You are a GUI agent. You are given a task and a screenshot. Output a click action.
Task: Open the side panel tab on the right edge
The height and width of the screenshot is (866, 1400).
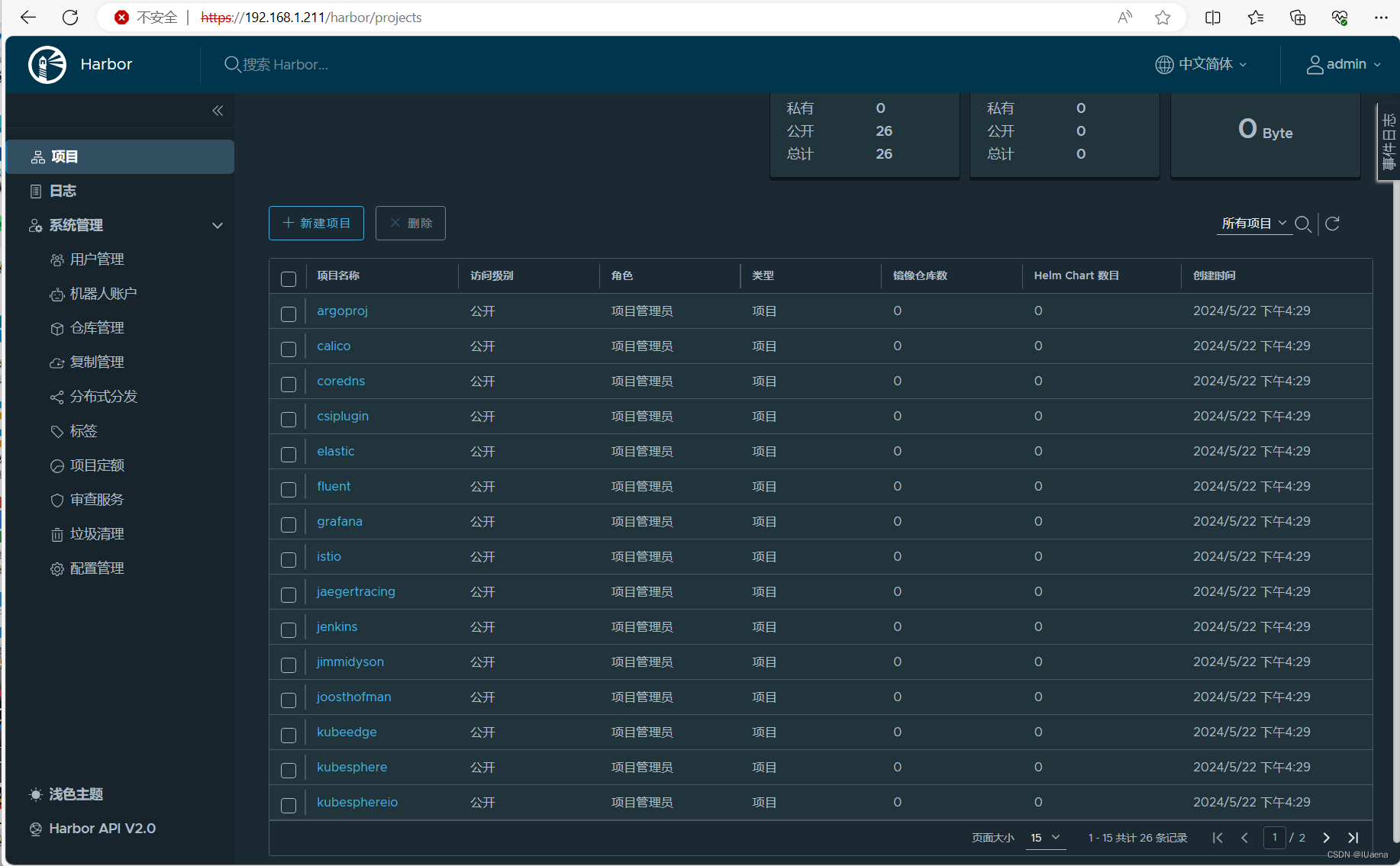pos(1388,142)
